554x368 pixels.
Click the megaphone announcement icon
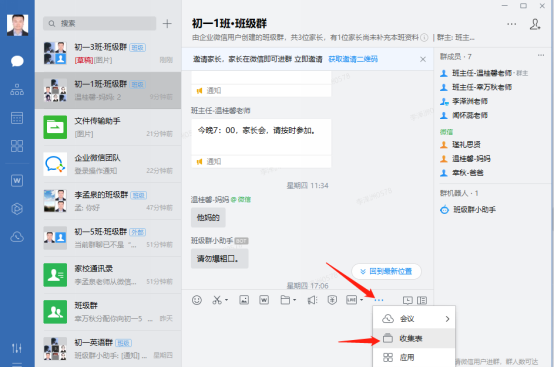[x=312, y=300]
